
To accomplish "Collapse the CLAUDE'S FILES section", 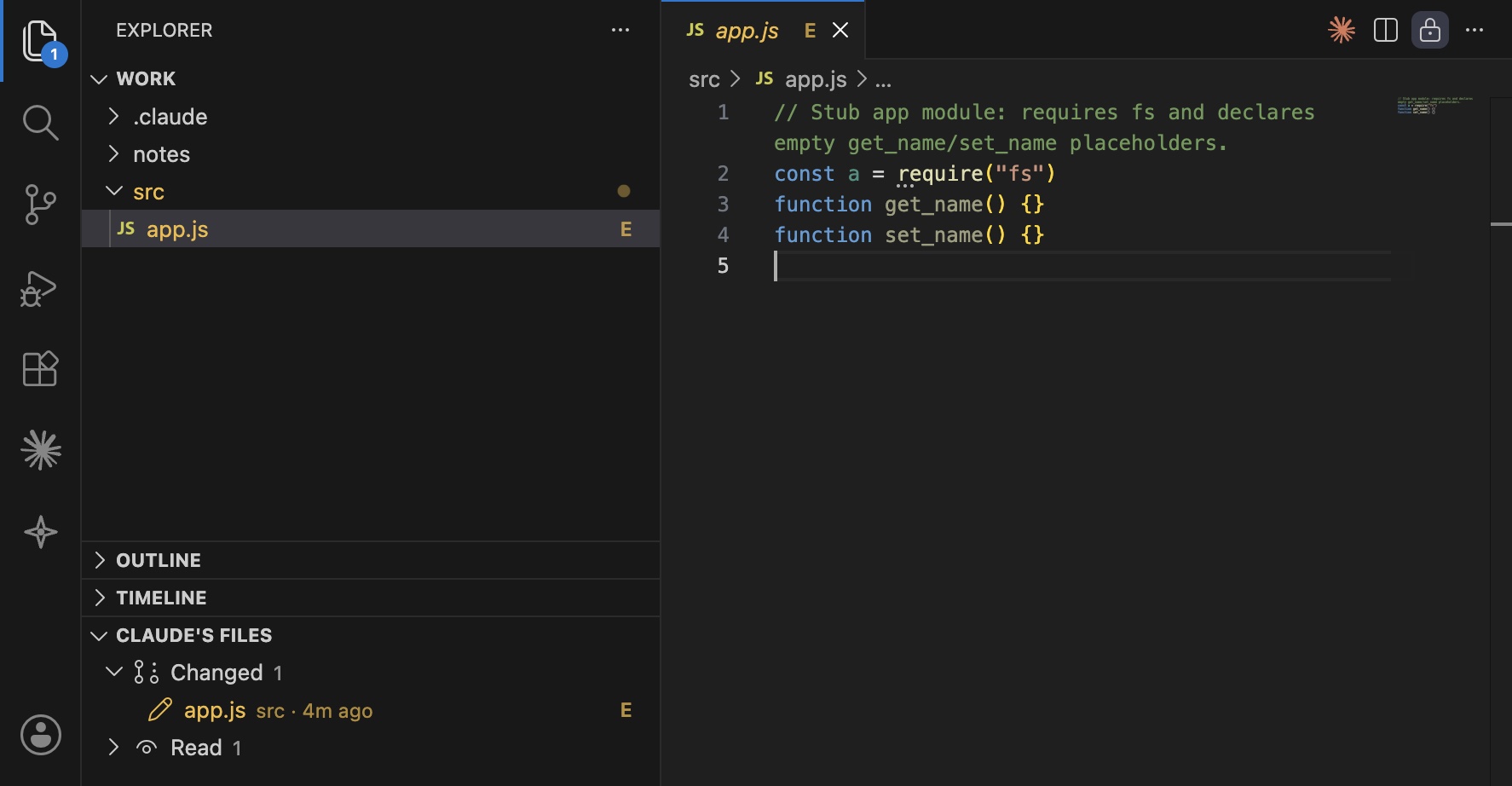I will [371, 635].
